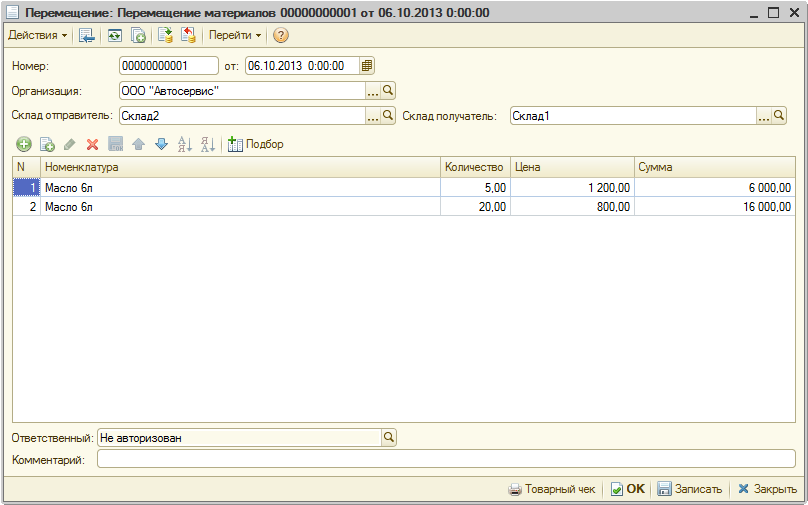Click the Товарный чек print button

click(x=552, y=489)
